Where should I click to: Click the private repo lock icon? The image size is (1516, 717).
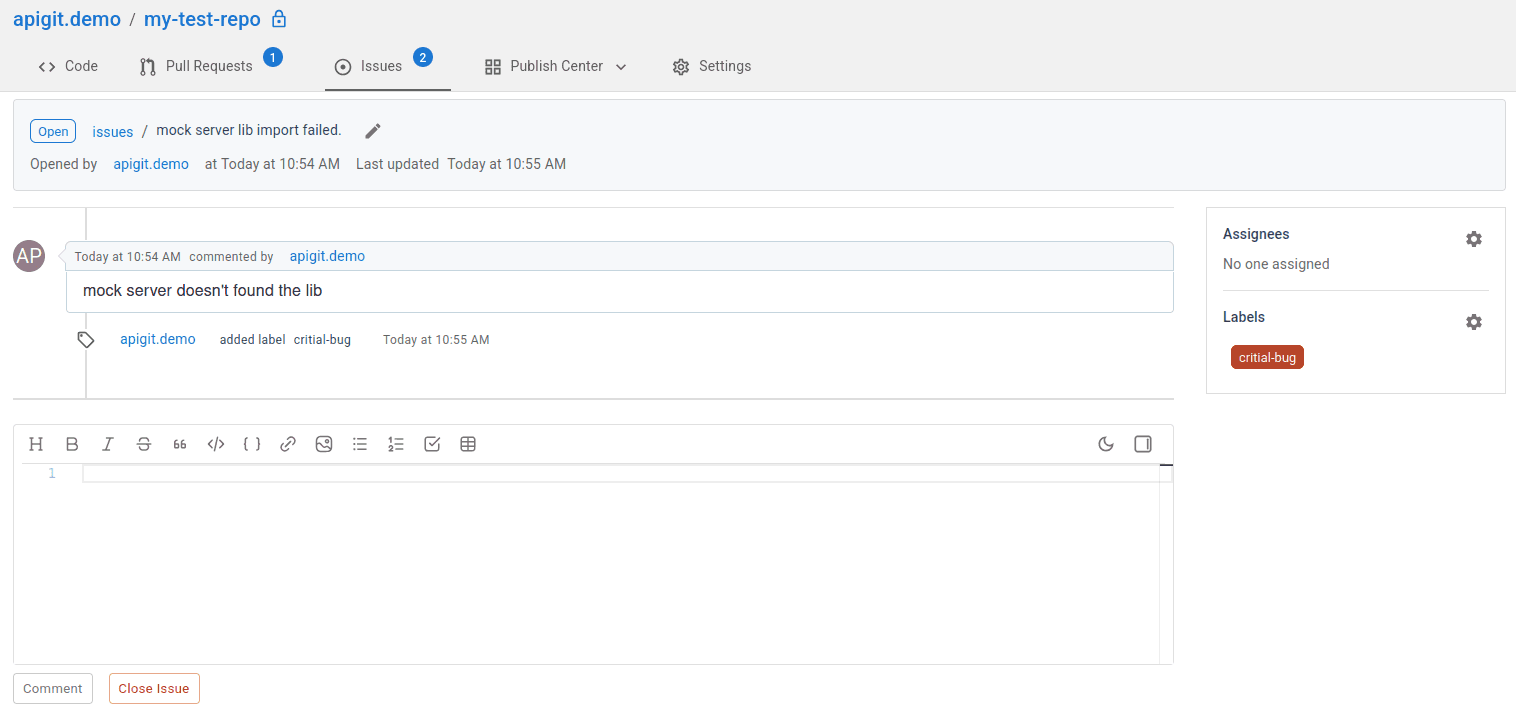click(279, 19)
